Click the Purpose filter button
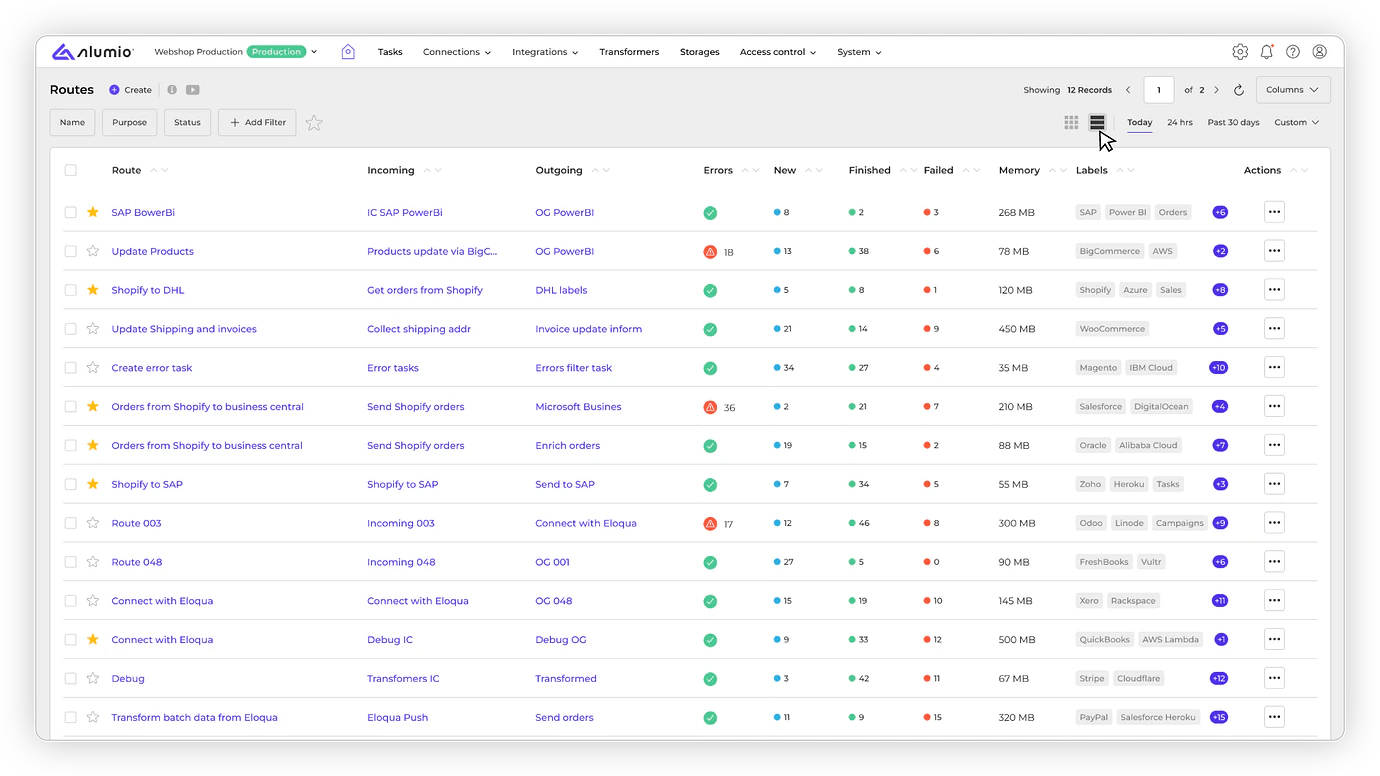Screen dimensions: 1380x776 pos(129,122)
